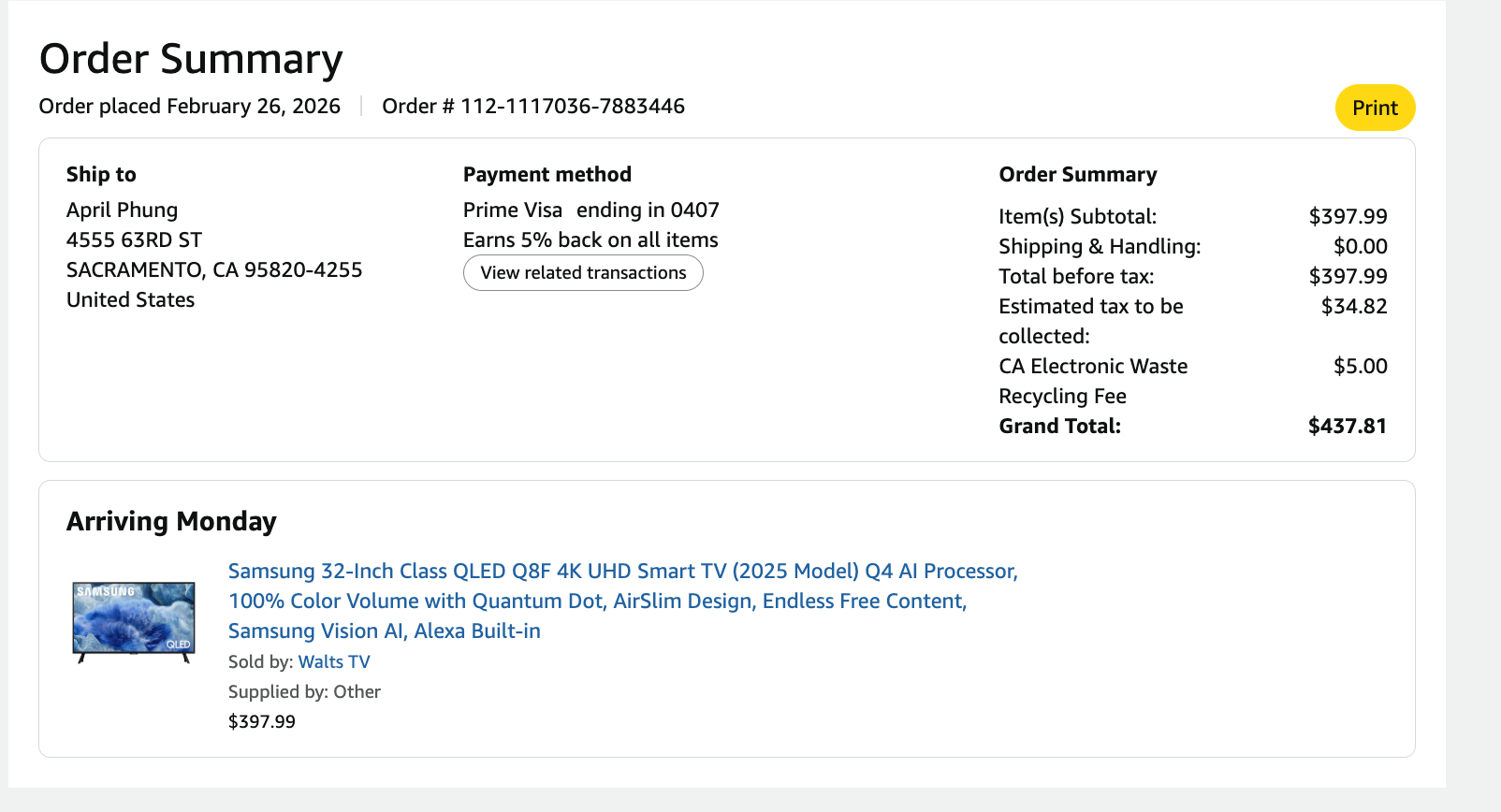Open the Walts TV seller link
Screen dimensions: 1501x812
[334, 662]
